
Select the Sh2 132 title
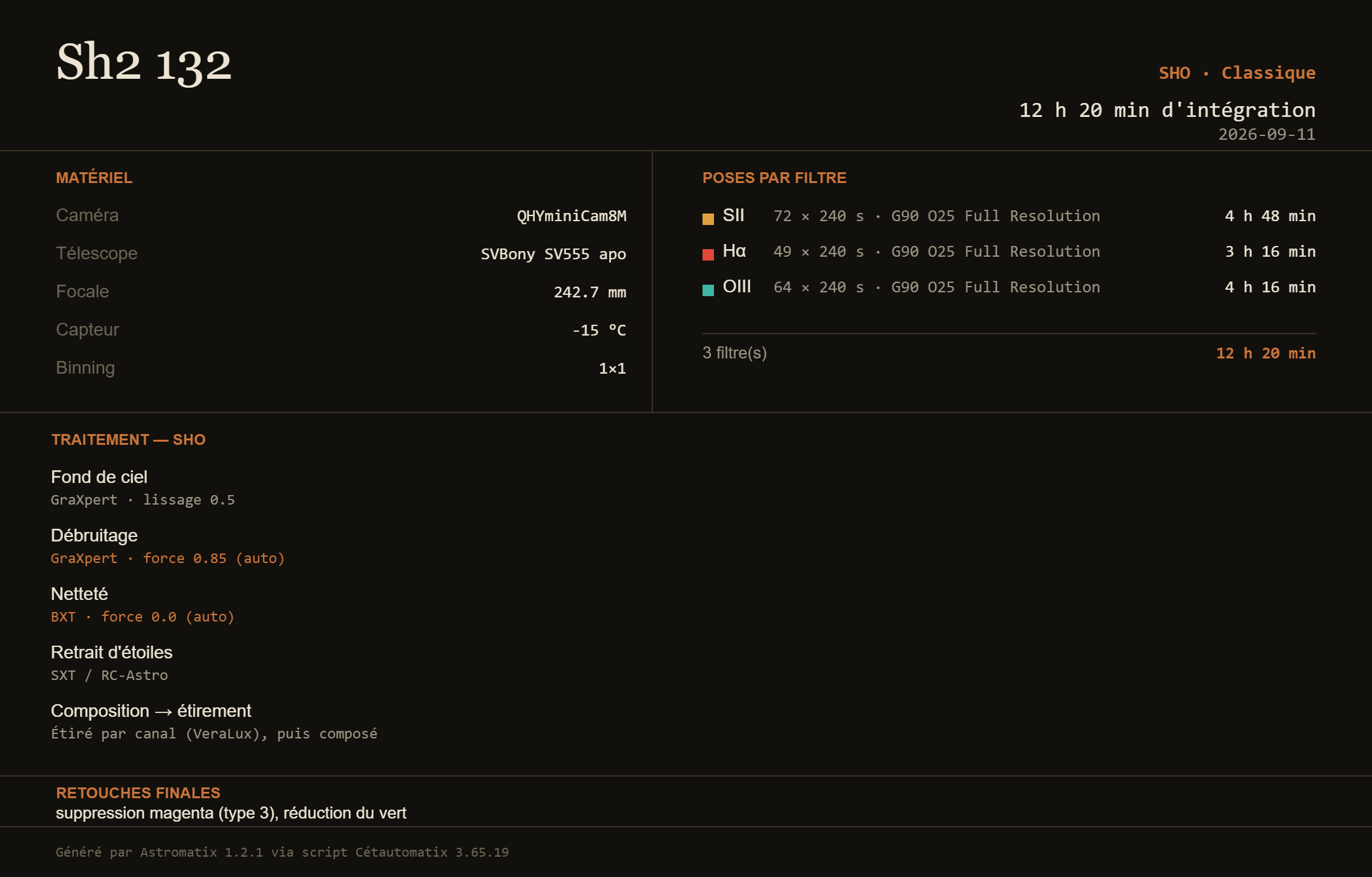pos(144,63)
